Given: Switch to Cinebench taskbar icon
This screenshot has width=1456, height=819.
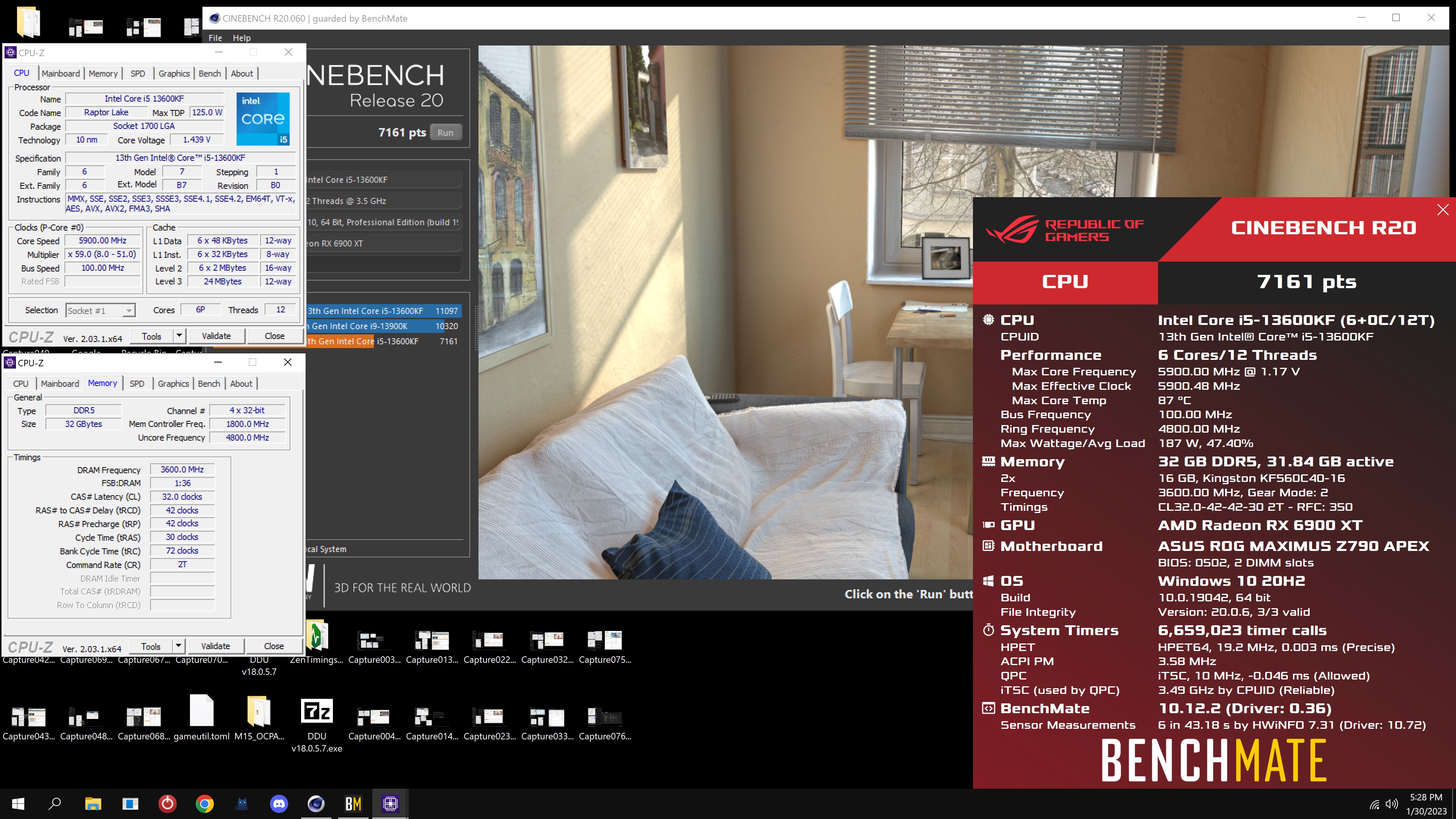Looking at the screenshot, I should click(316, 803).
